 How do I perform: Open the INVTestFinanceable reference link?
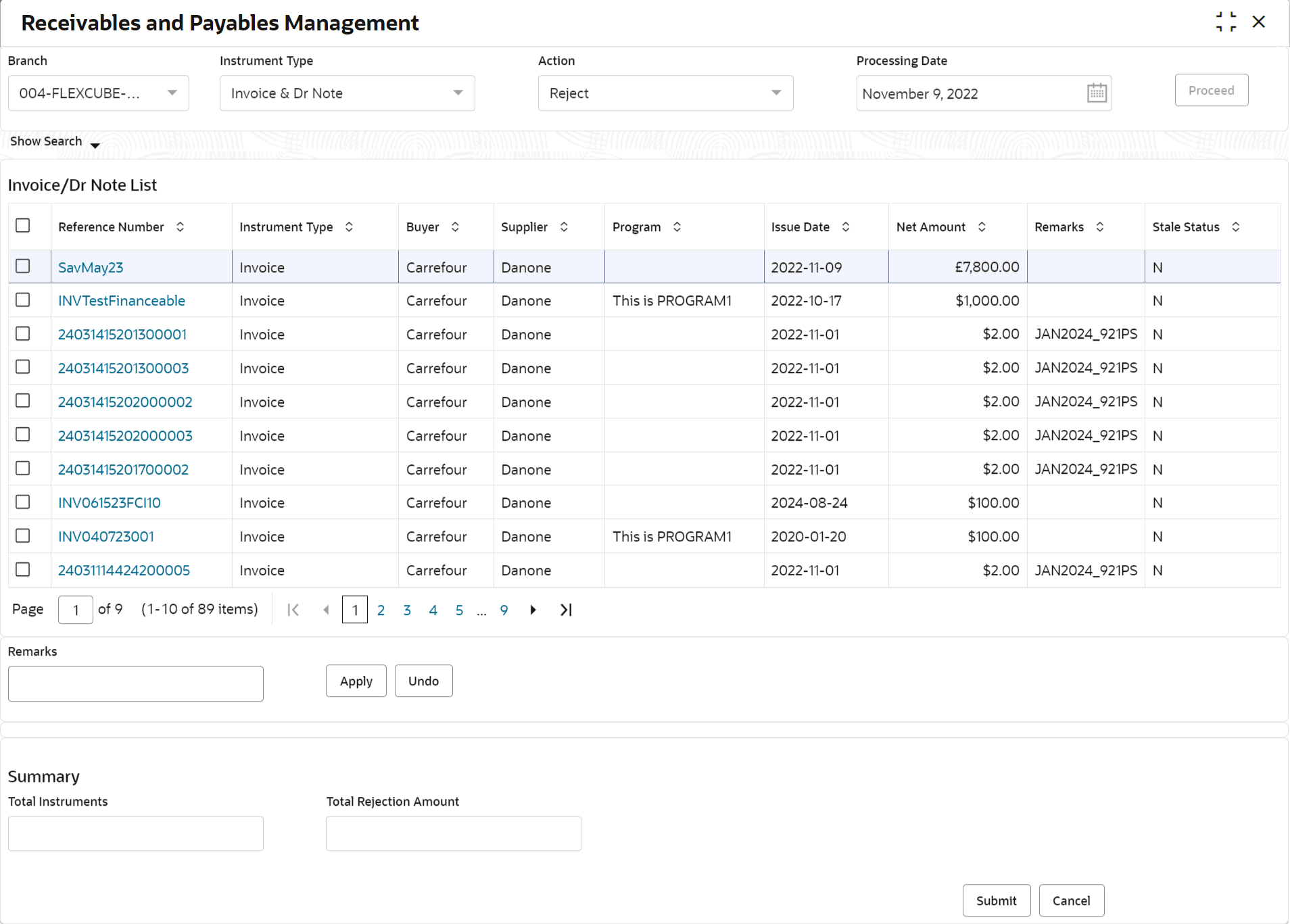(122, 301)
